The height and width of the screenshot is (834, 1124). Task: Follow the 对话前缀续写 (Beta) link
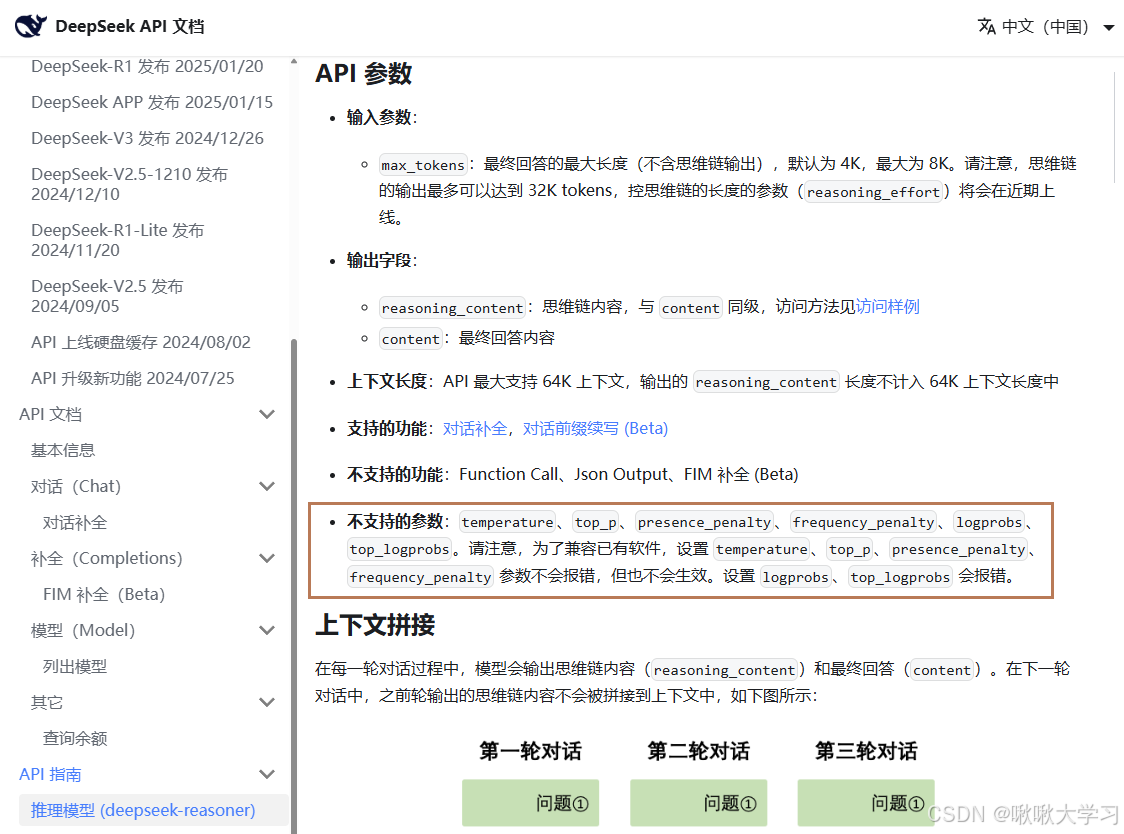pyautogui.click(x=595, y=429)
